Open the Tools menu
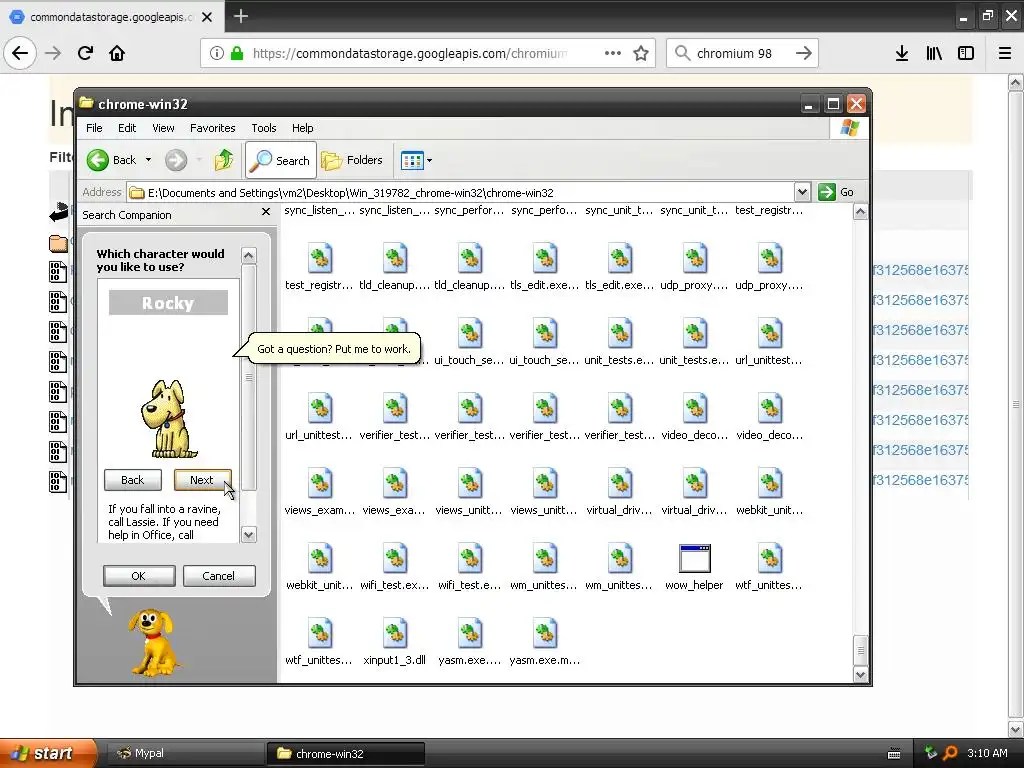The image size is (1024, 768). pos(264,128)
